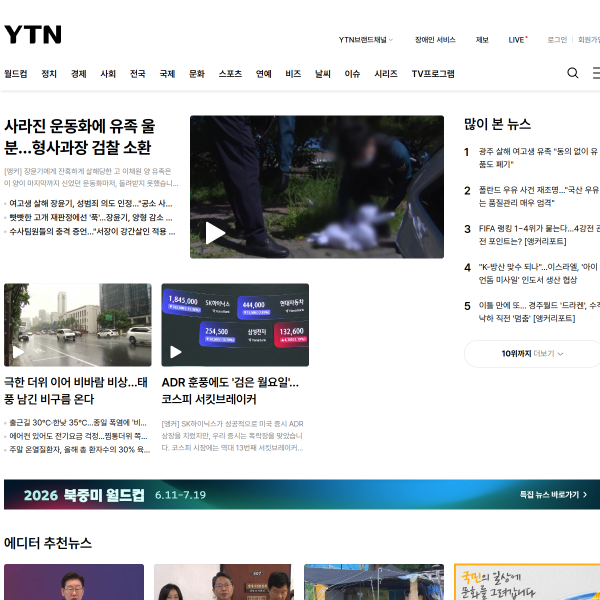Screen dimensions: 600x600
Task: Click the 로그인 link
Action: pos(557,40)
